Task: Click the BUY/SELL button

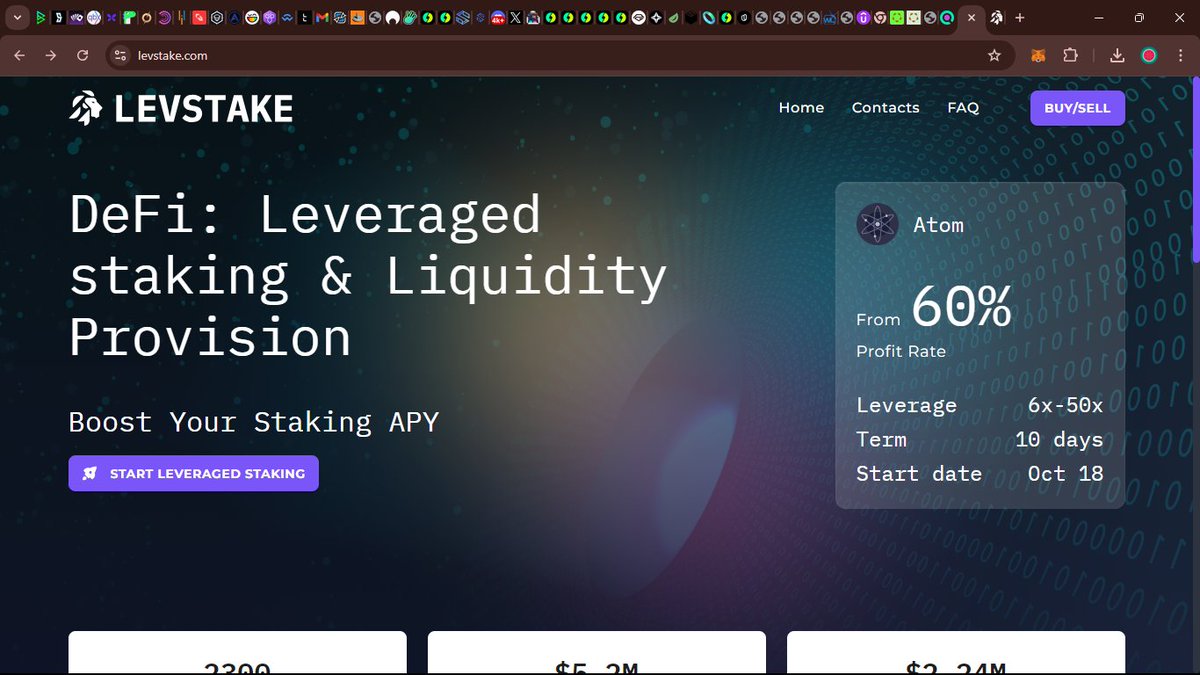Action: coord(1077,108)
